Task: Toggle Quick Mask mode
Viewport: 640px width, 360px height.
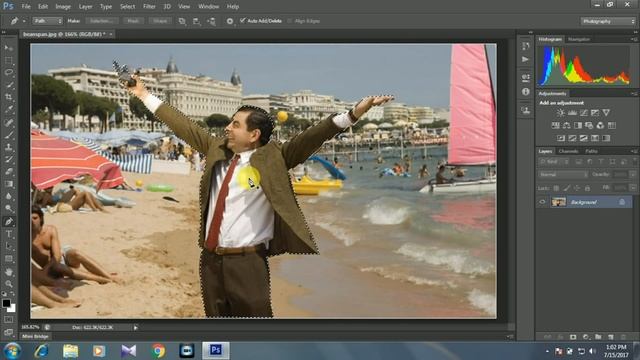Action: (9, 320)
